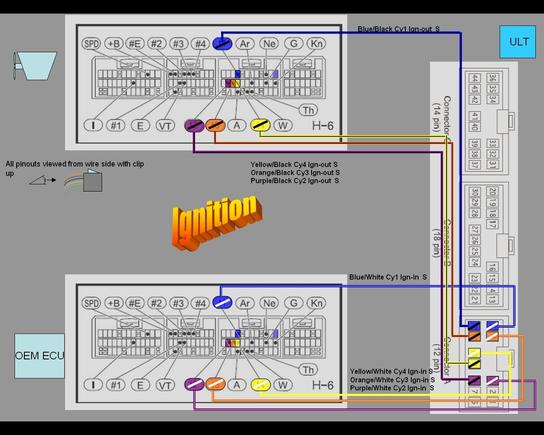Click the H-6 label in the OEM ECU diagram
This screenshot has width=544, height=435.
pyautogui.click(x=323, y=385)
